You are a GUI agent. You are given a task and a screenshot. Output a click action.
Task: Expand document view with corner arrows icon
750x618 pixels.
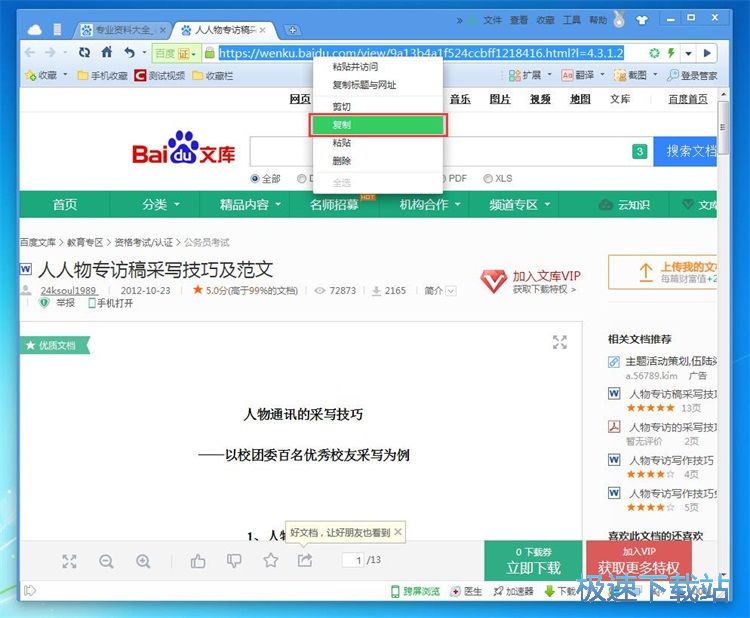tap(560, 342)
